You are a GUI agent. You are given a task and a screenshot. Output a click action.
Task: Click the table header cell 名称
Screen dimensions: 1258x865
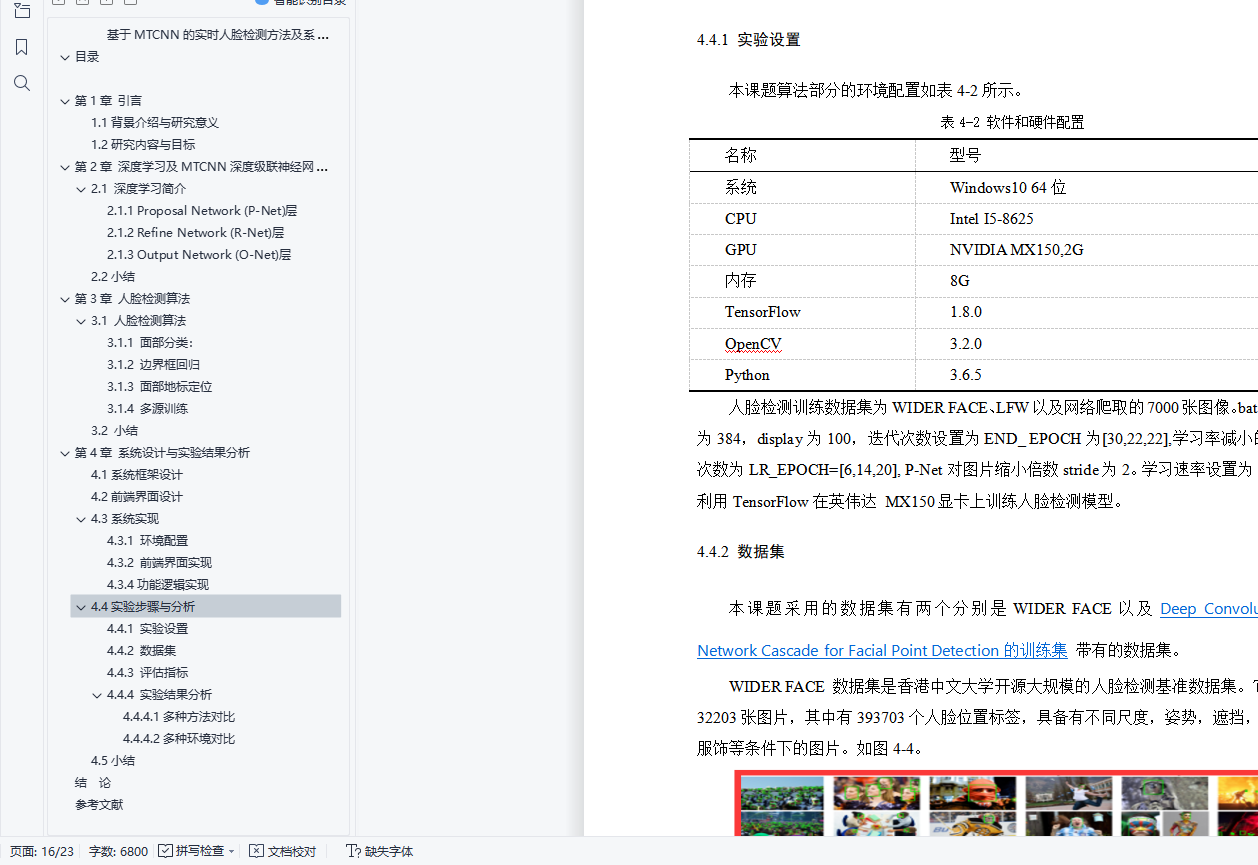[x=741, y=156]
